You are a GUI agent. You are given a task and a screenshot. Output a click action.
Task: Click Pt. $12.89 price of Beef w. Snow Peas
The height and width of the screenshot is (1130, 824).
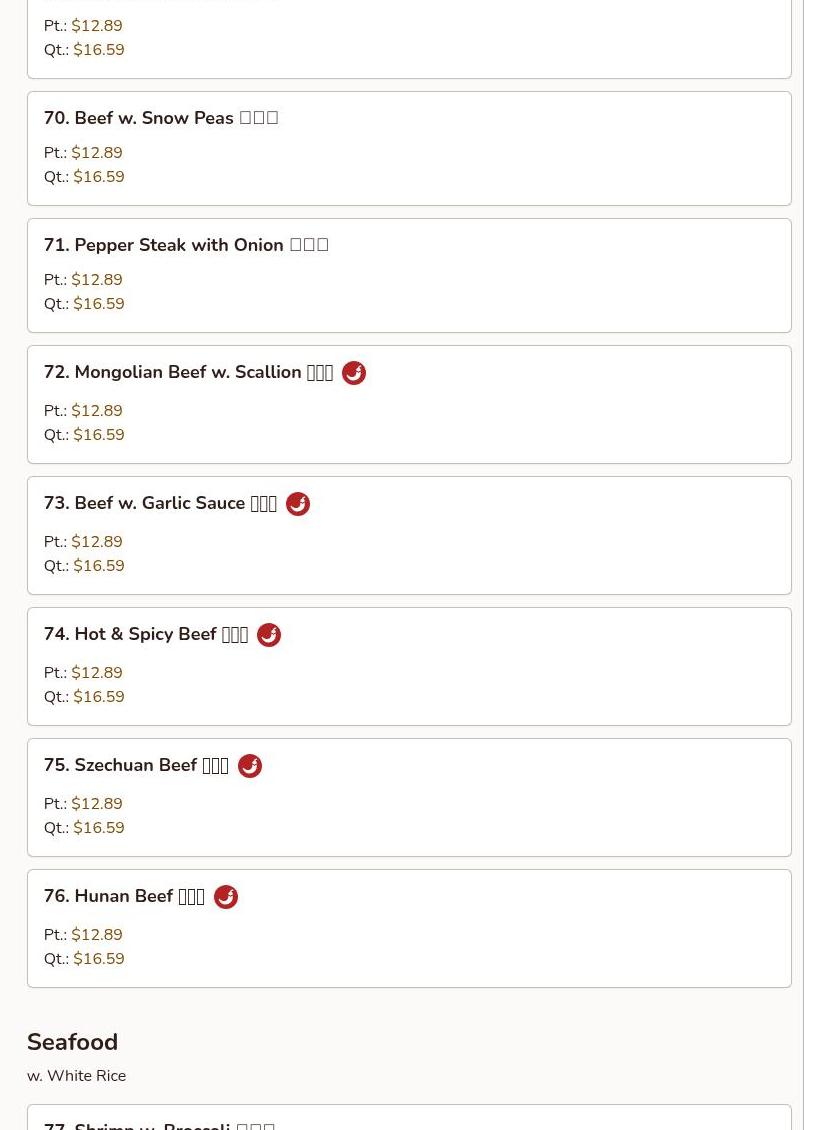[x=96, y=153]
